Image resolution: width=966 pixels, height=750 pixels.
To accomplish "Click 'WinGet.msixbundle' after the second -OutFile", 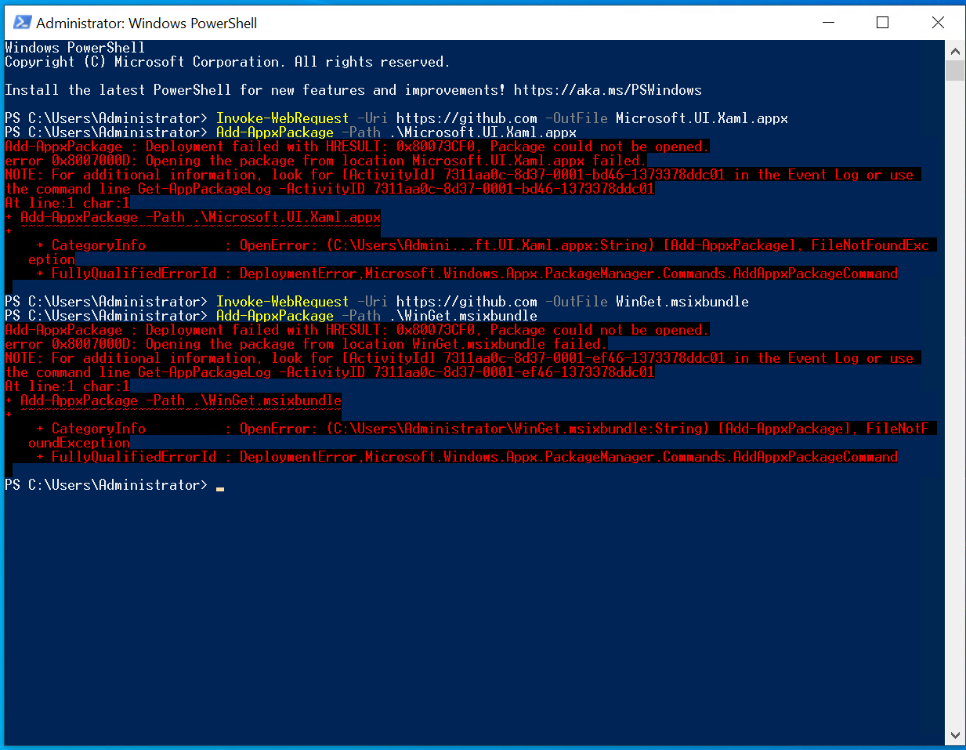I will coord(682,302).
